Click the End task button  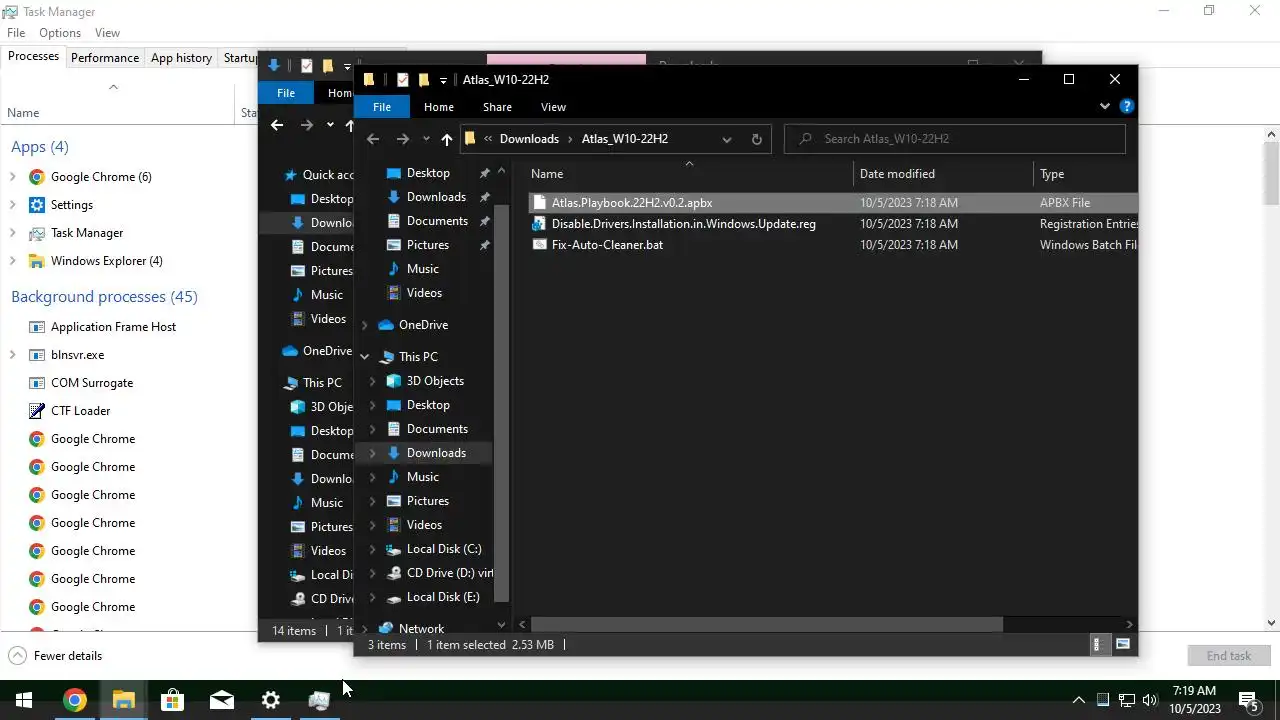1228,656
